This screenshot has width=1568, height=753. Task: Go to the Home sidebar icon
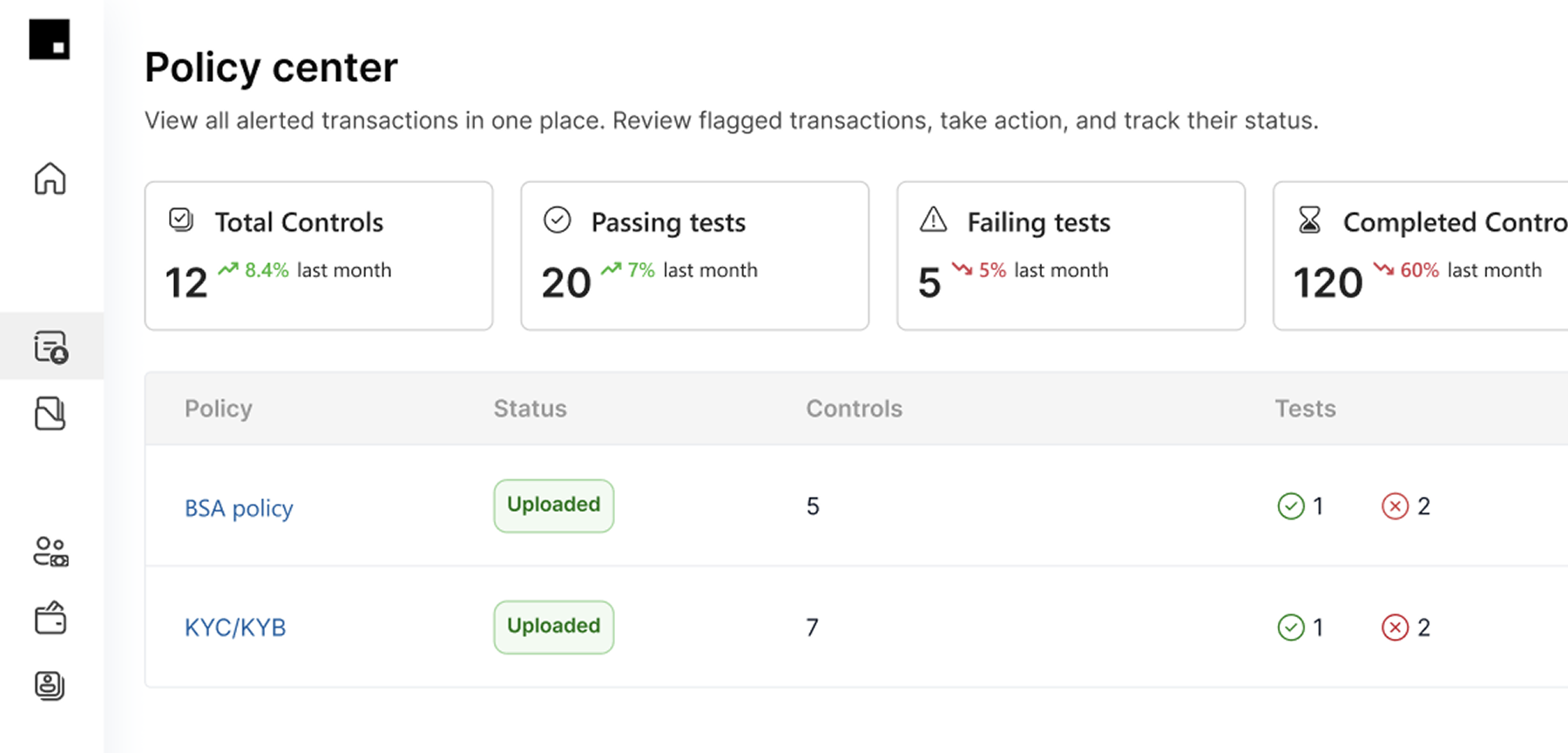click(50, 179)
